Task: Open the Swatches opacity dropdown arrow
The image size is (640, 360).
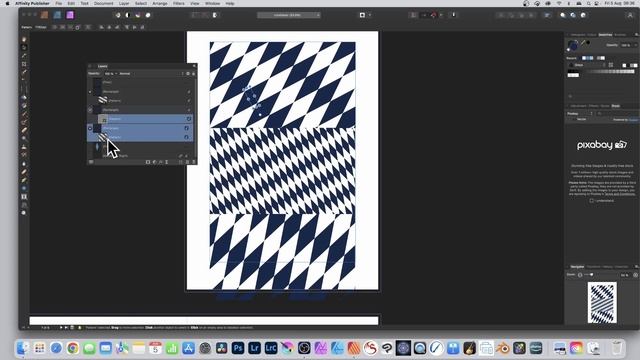Action: [x=636, y=45]
